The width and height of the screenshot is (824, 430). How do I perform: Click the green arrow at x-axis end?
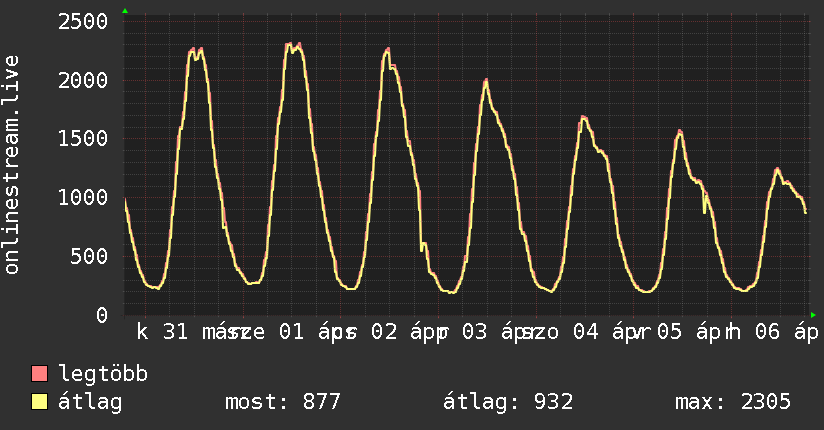point(812,314)
